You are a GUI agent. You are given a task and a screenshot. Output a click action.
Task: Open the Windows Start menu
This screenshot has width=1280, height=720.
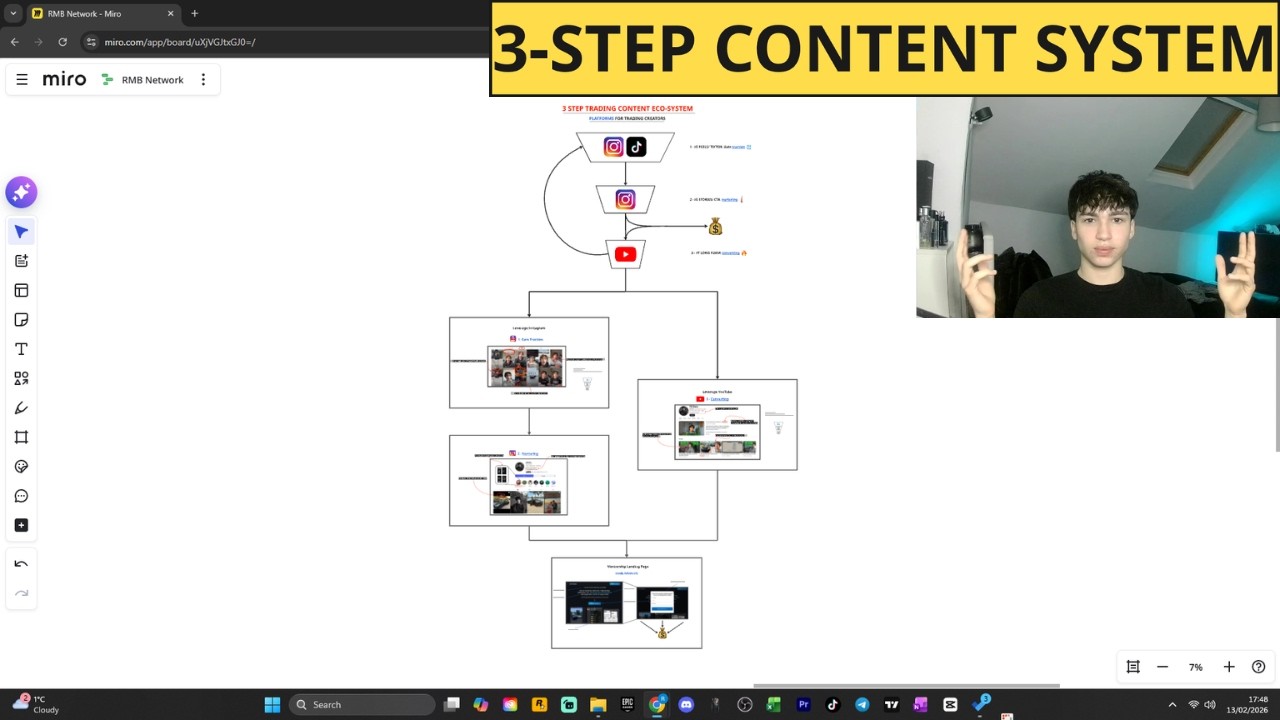(272, 704)
